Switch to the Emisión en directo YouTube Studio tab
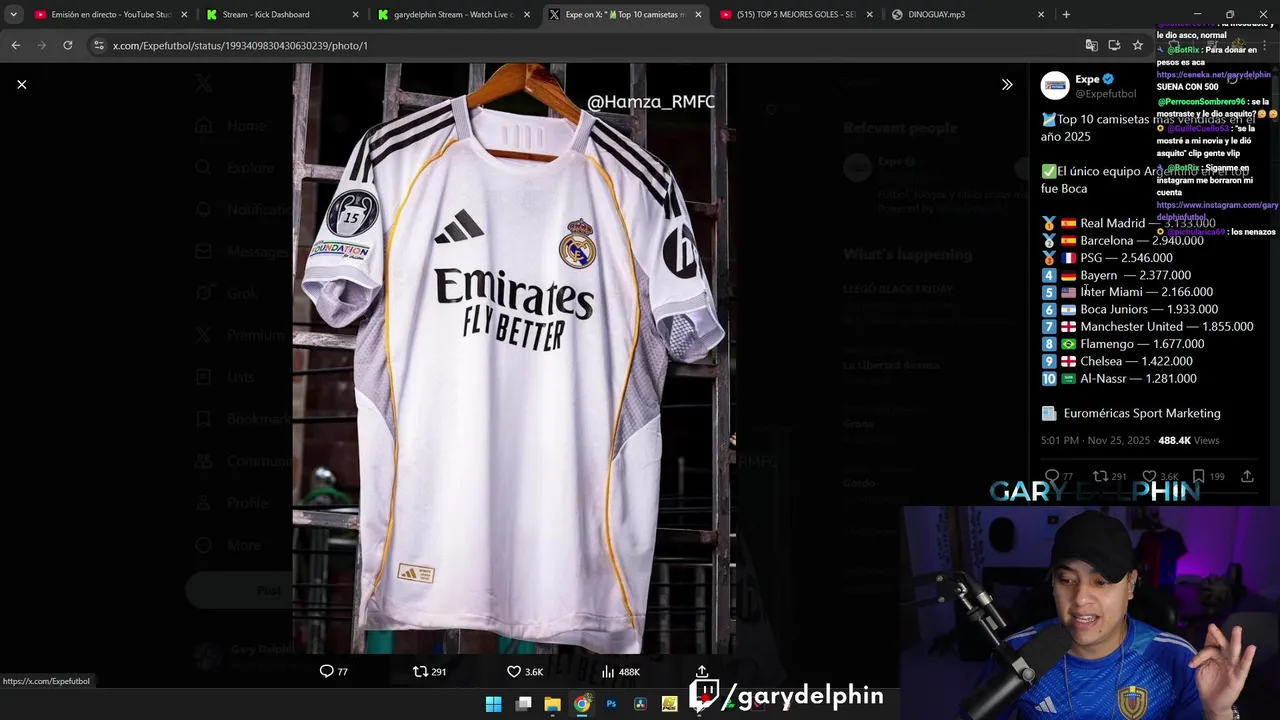The image size is (1280, 720). click(x=110, y=14)
